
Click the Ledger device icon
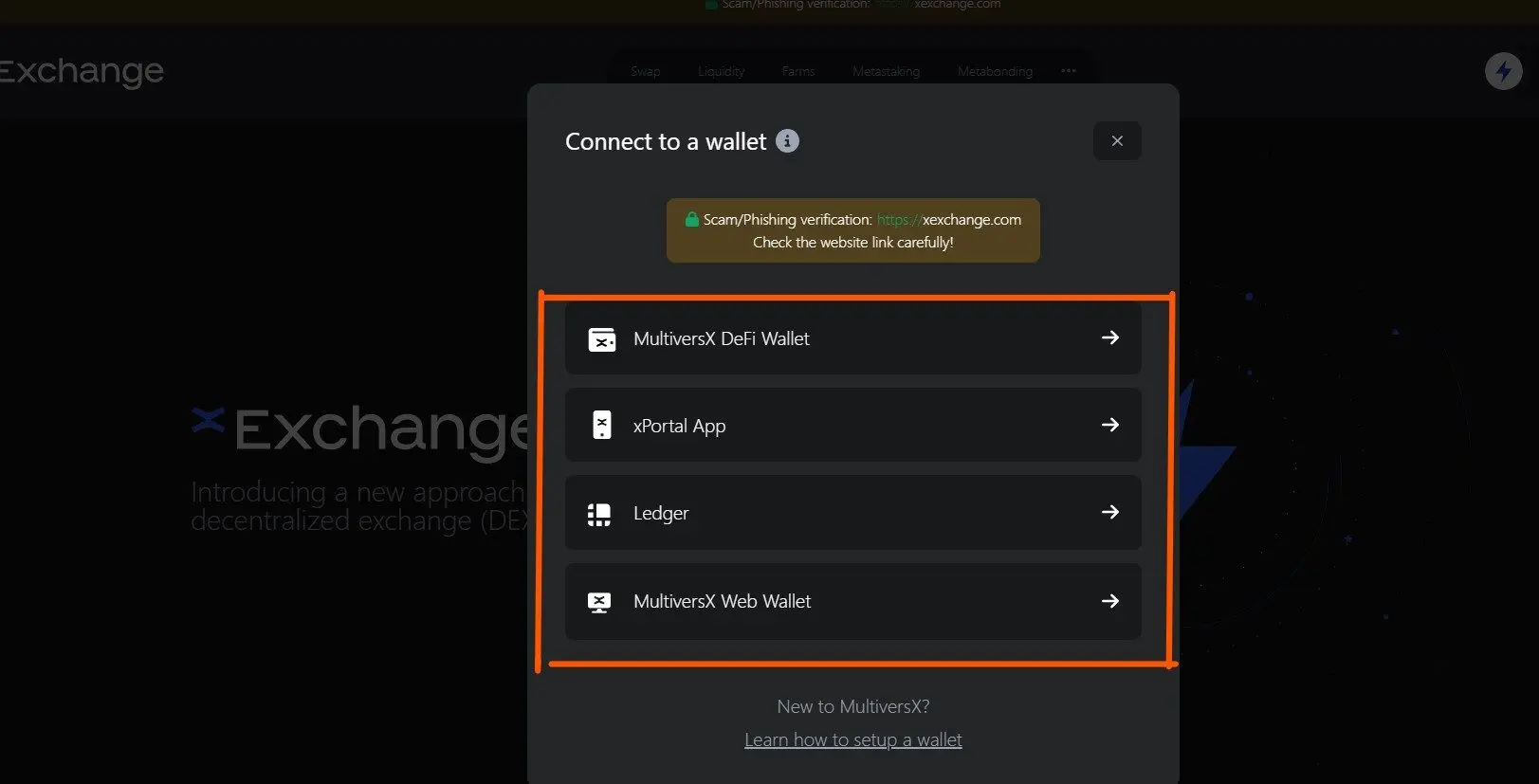point(599,514)
